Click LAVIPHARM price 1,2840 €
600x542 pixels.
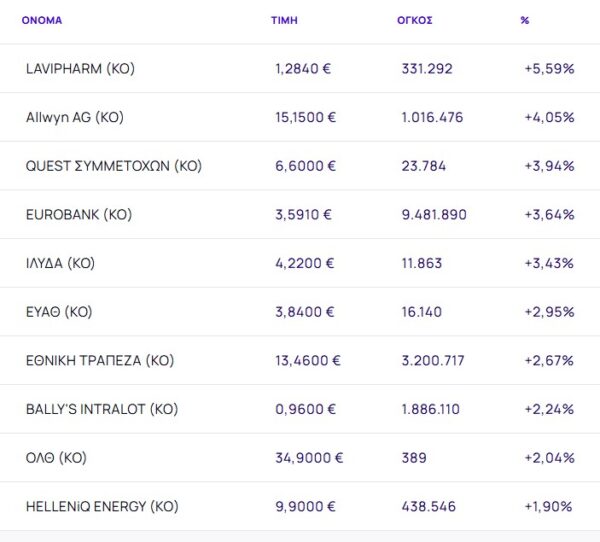(x=304, y=69)
